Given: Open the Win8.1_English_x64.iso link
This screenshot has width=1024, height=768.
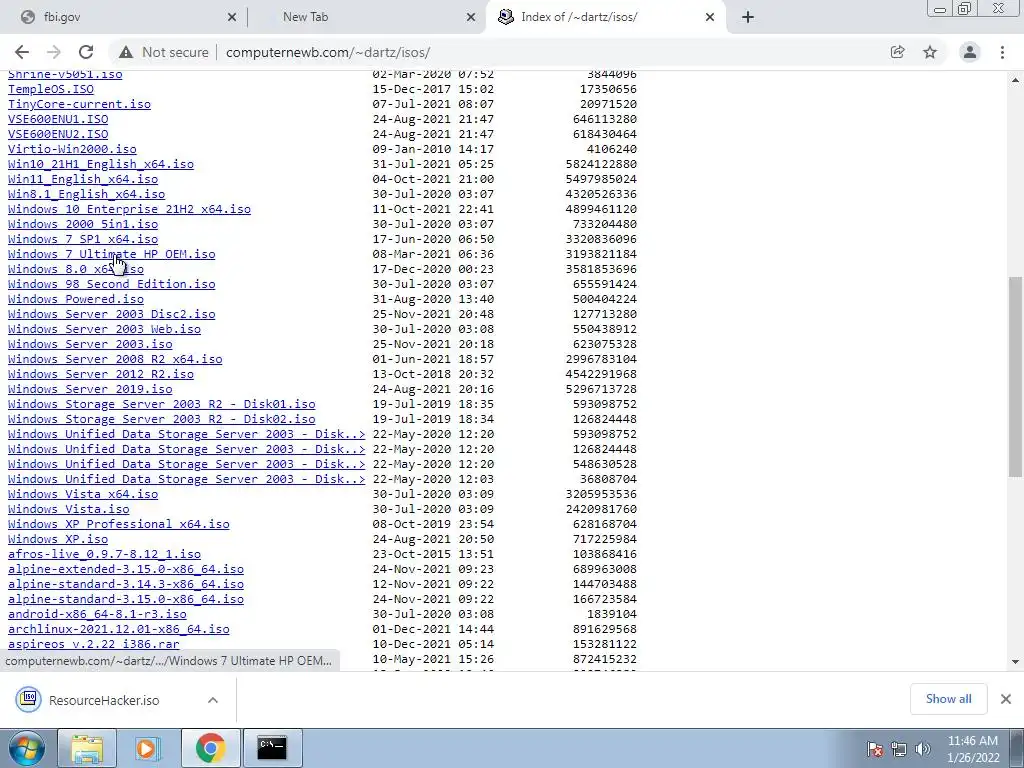Looking at the screenshot, I should coord(86,194).
